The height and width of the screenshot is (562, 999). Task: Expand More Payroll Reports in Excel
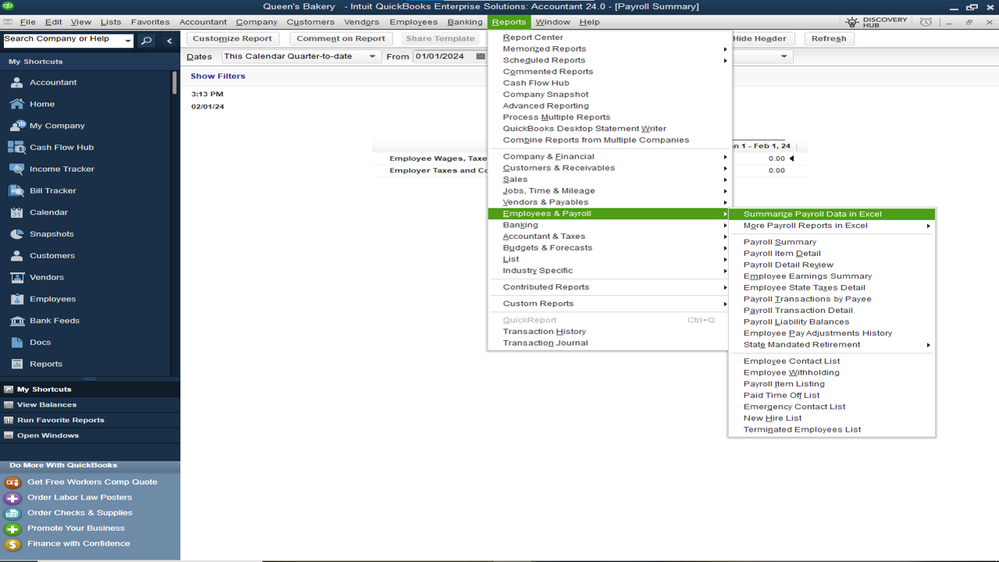pos(832,226)
